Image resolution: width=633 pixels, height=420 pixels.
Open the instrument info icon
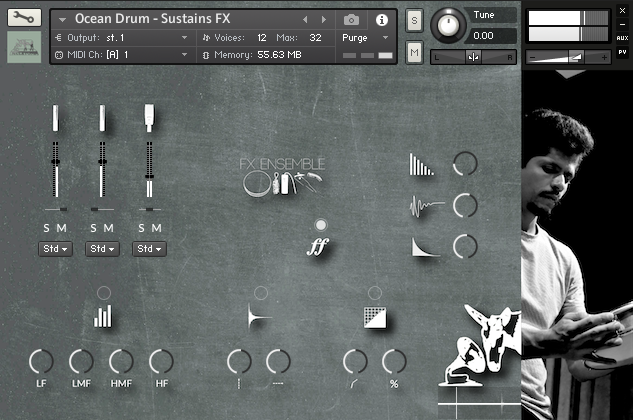pyautogui.click(x=381, y=20)
